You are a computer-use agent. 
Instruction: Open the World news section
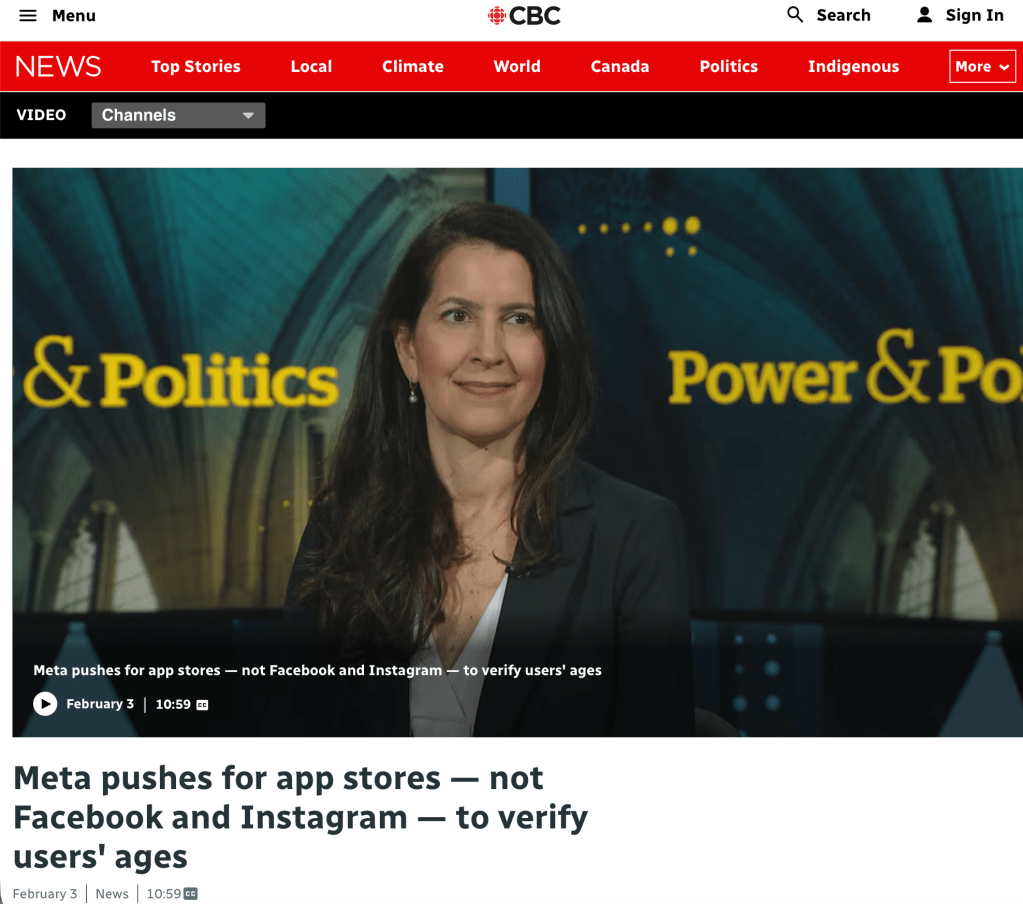click(517, 67)
